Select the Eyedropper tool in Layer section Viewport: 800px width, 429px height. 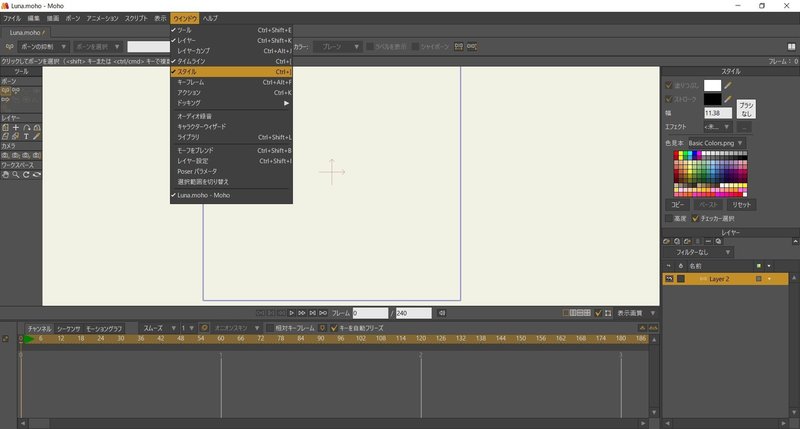click(x=37, y=136)
